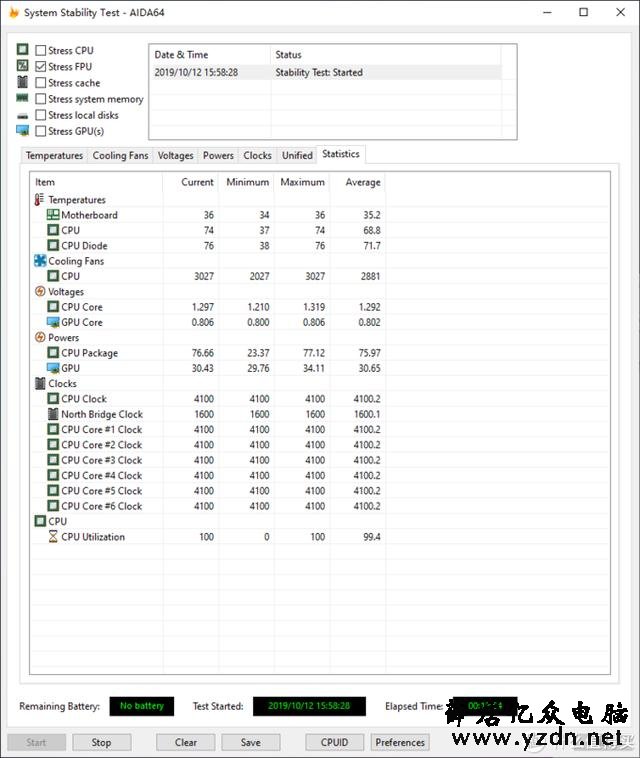640x758 pixels.
Task: Click the GPU power monitor icon
Action: point(53,368)
